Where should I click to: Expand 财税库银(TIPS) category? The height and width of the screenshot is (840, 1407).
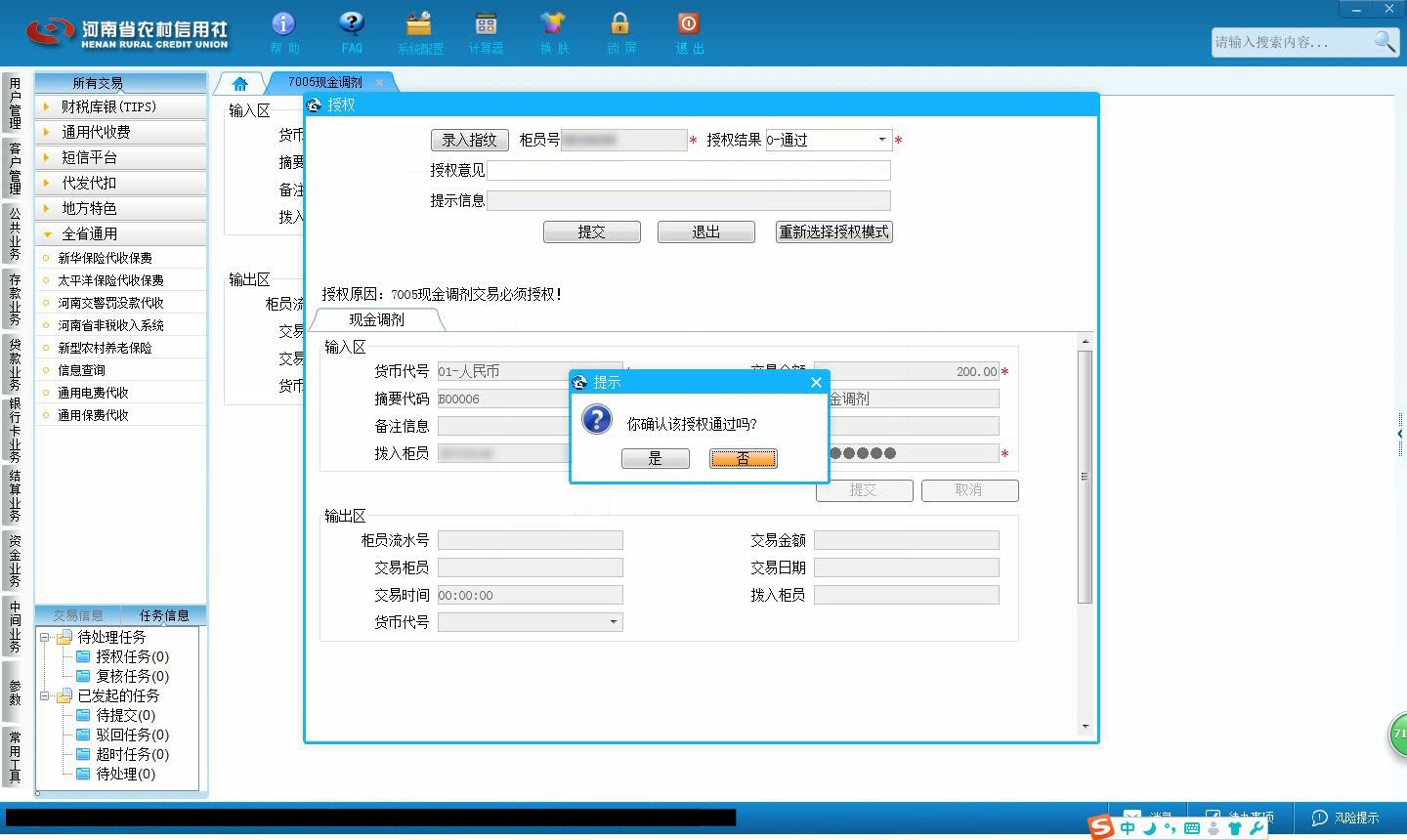(121, 106)
